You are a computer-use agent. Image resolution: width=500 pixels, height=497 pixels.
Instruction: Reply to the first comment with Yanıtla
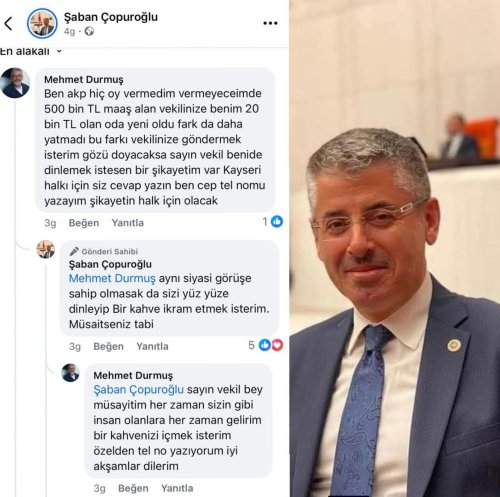point(128,223)
